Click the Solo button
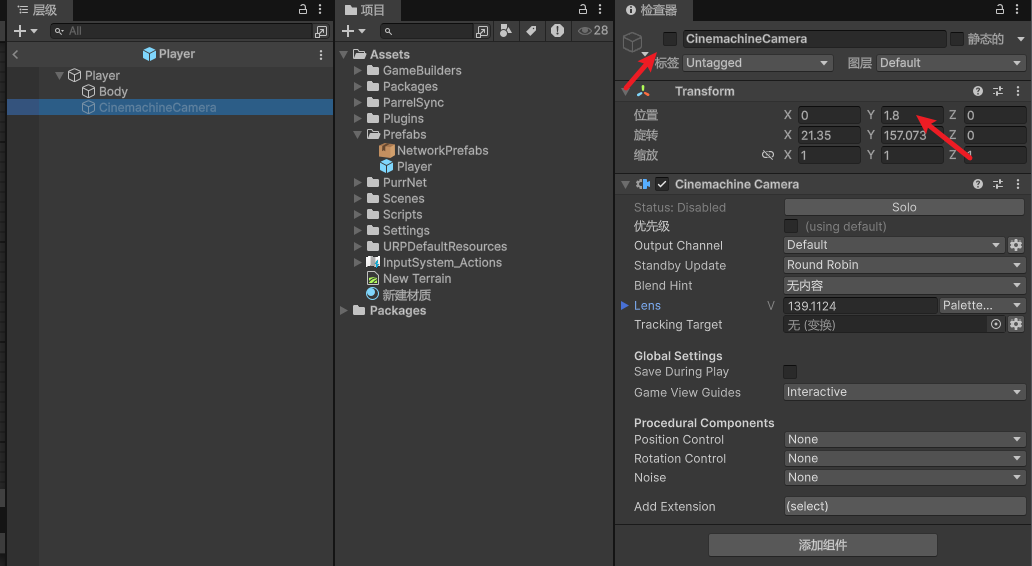The width and height of the screenshot is (1032, 566). (904, 207)
